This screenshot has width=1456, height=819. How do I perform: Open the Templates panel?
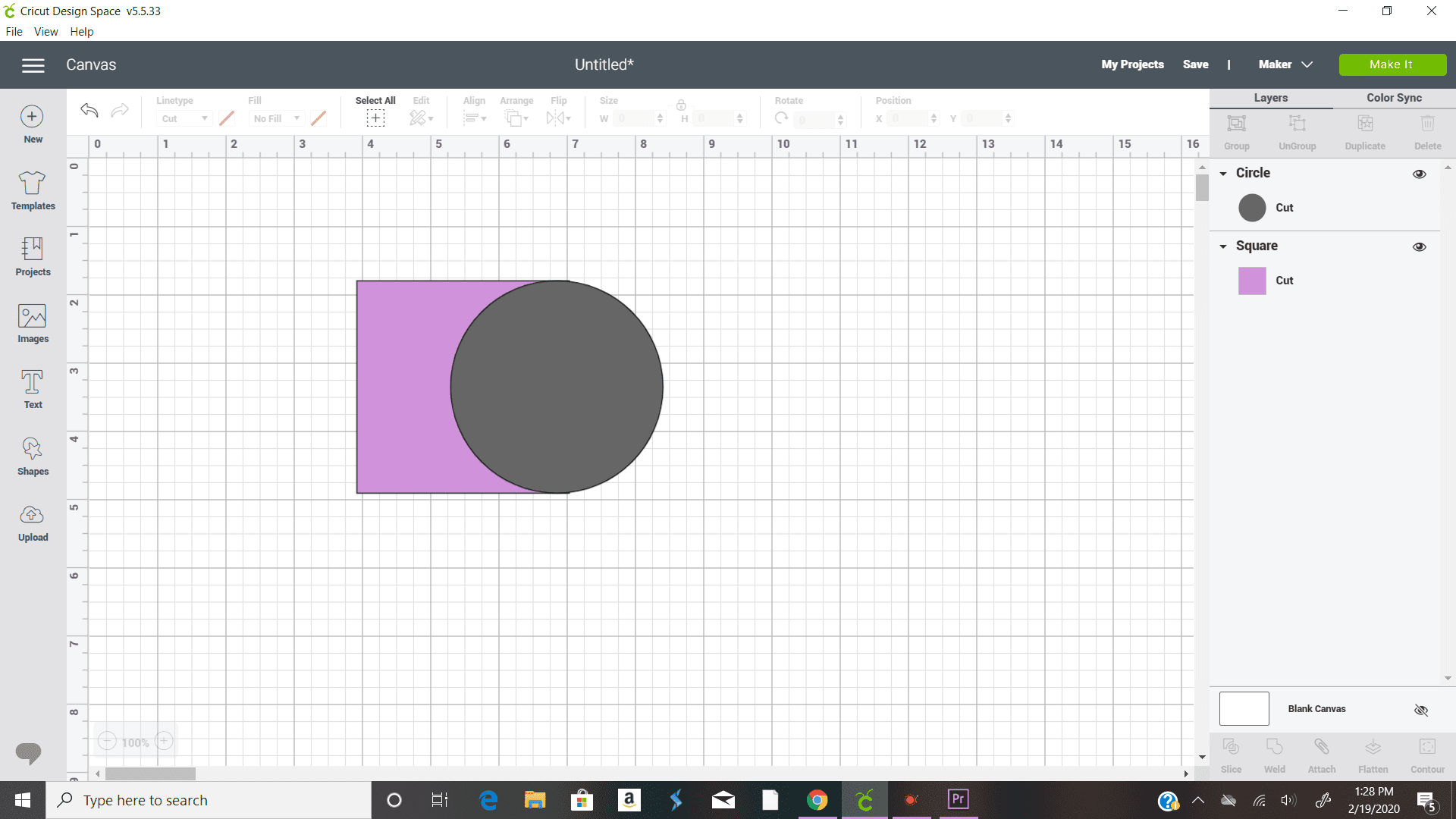[x=33, y=190]
